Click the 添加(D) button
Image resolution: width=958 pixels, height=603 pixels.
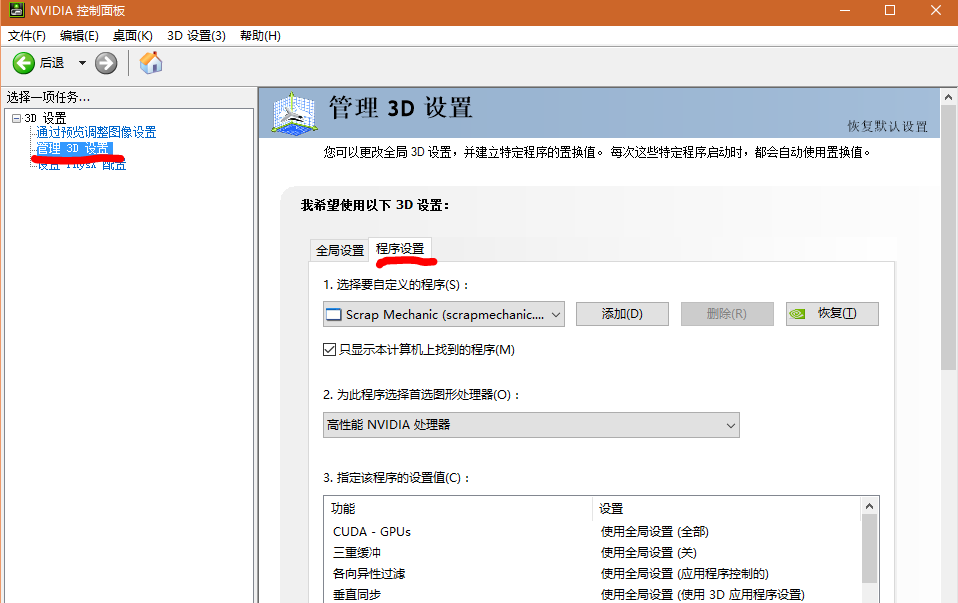tap(622, 314)
